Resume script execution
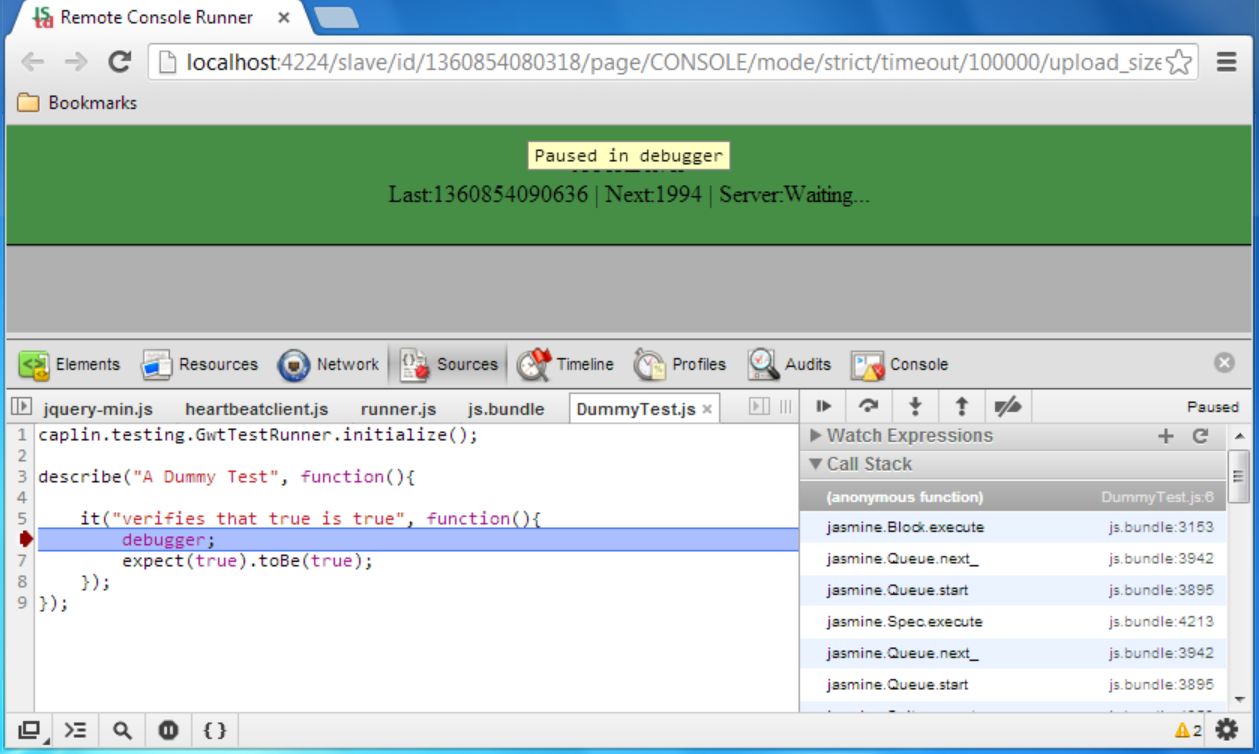 (x=823, y=406)
